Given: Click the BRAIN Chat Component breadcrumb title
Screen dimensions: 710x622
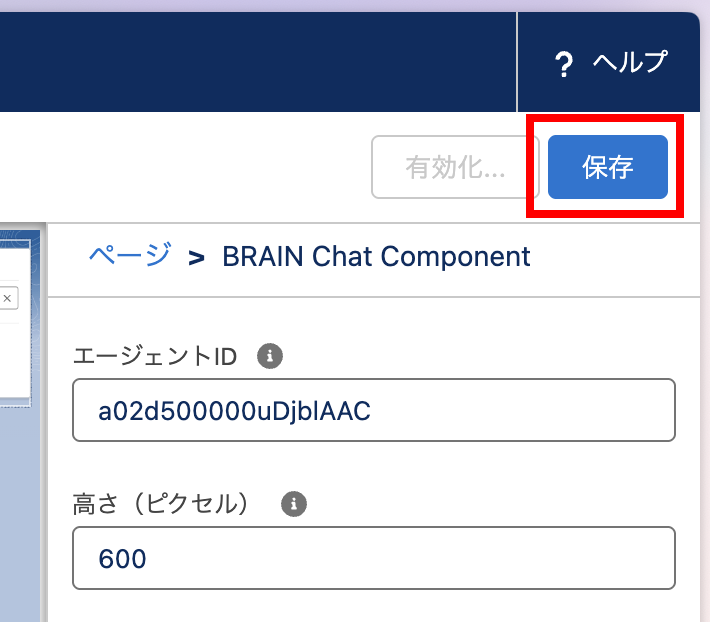Looking at the screenshot, I should point(376,257).
